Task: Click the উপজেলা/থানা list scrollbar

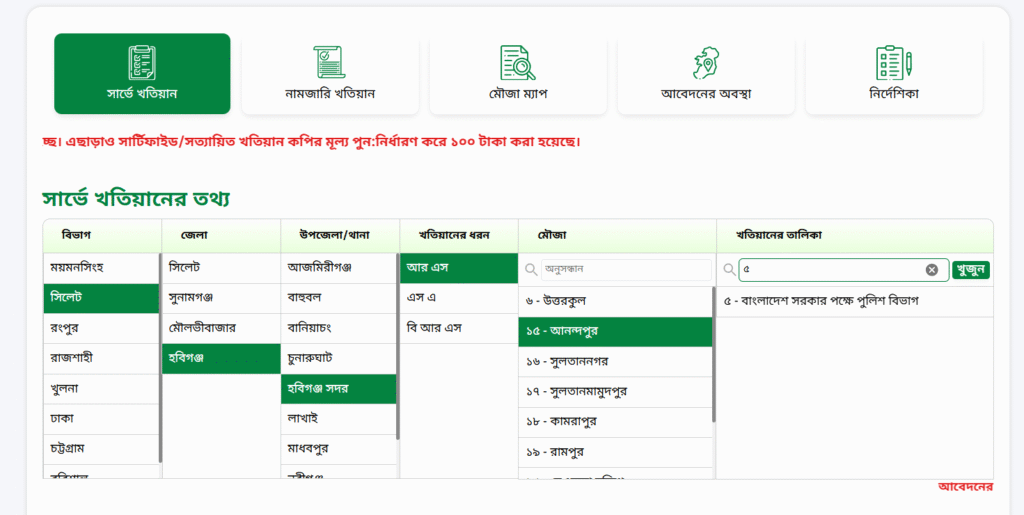Action: (398, 346)
